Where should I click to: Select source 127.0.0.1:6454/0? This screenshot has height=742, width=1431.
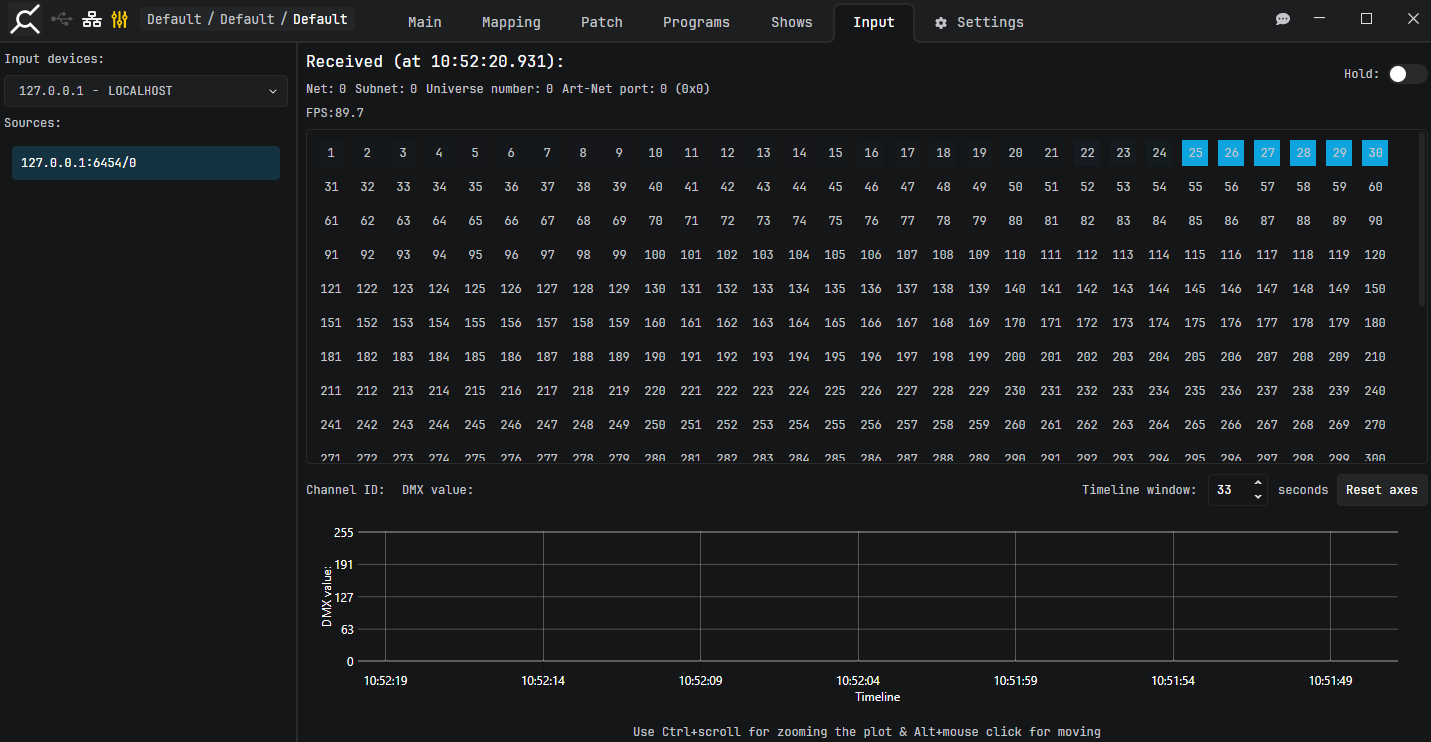pyautogui.click(x=146, y=163)
